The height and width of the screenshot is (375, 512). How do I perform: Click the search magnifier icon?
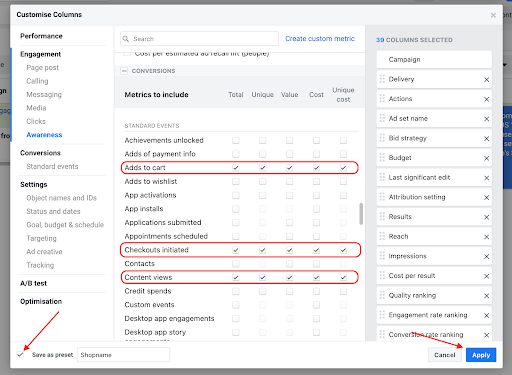pyautogui.click(x=126, y=39)
